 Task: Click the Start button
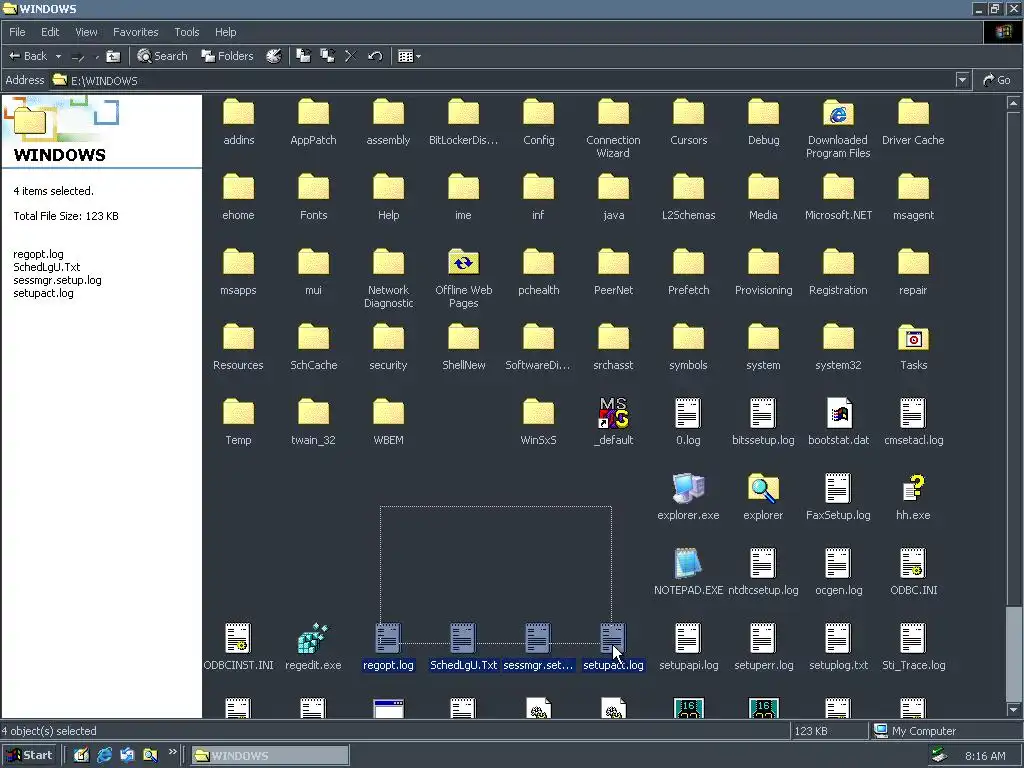tap(30, 756)
